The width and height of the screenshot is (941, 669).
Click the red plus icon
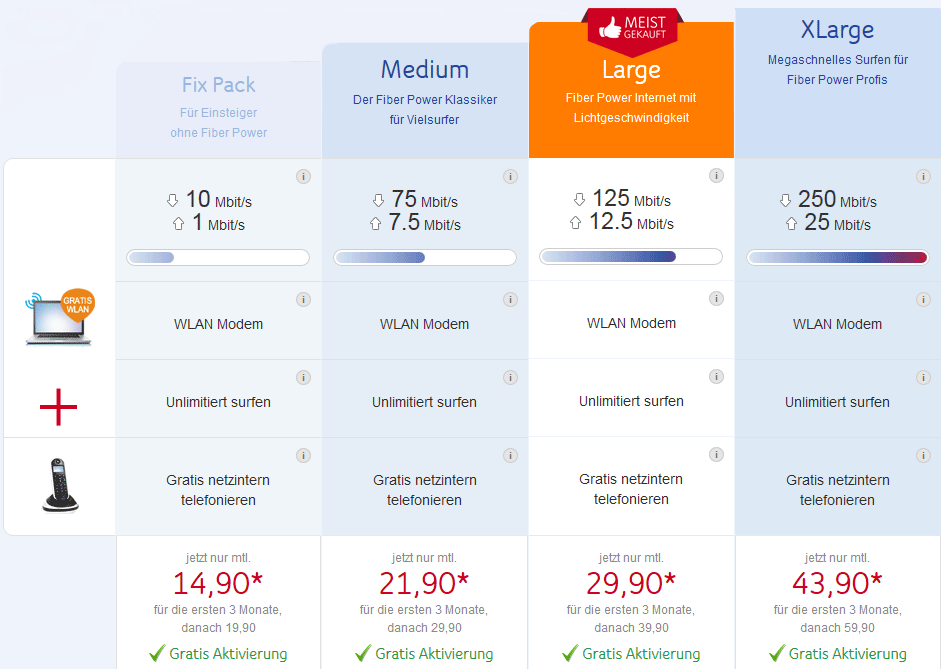click(x=58, y=407)
